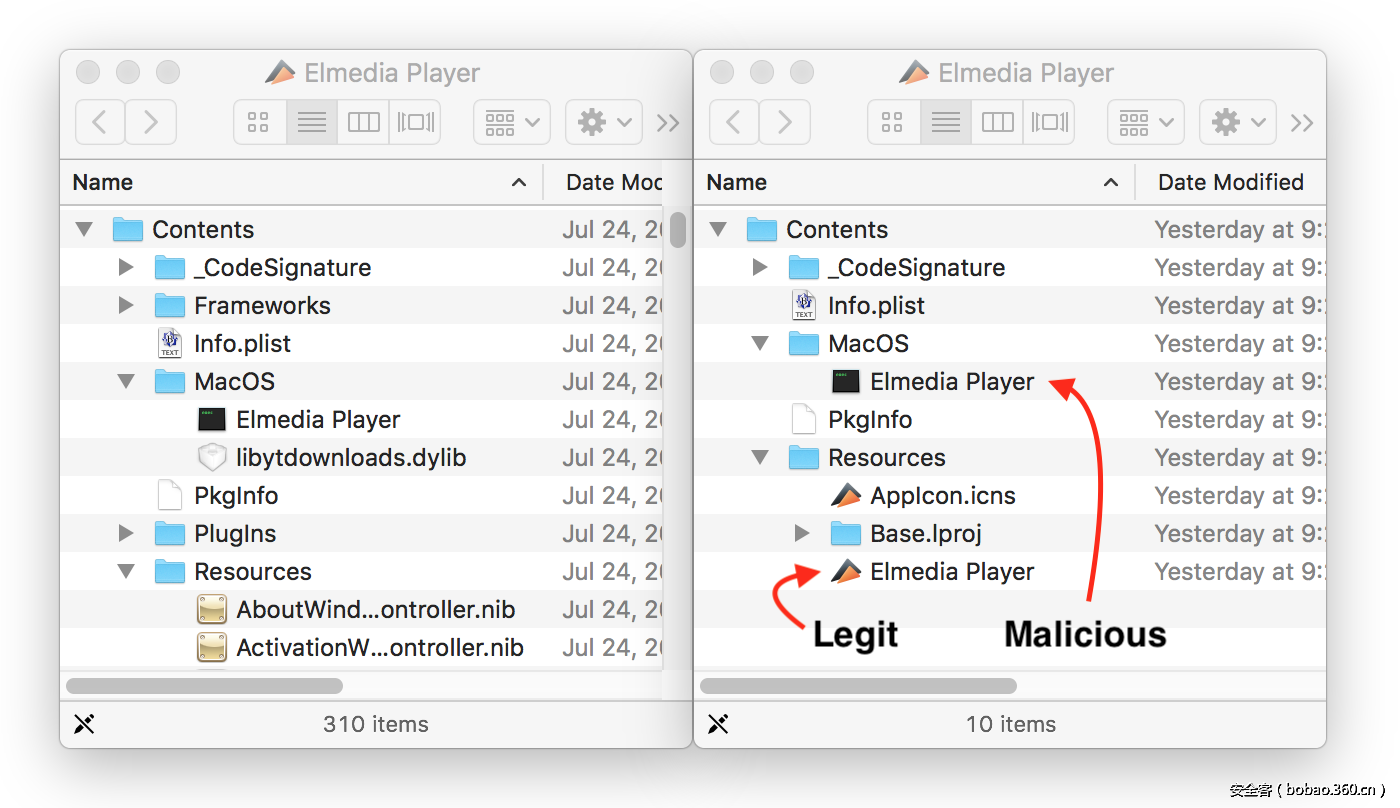Viewport: 1400px width, 808px height.
Task: Switch 10-item window to column view
Action: (x=997, y=122)
